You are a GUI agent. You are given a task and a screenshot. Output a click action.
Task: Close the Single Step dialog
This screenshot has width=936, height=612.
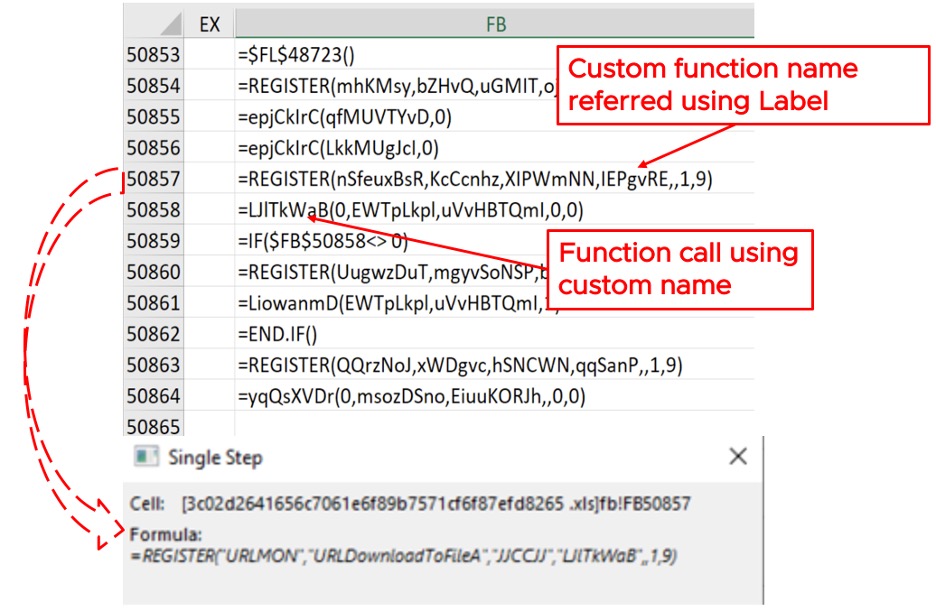[737, 457]
